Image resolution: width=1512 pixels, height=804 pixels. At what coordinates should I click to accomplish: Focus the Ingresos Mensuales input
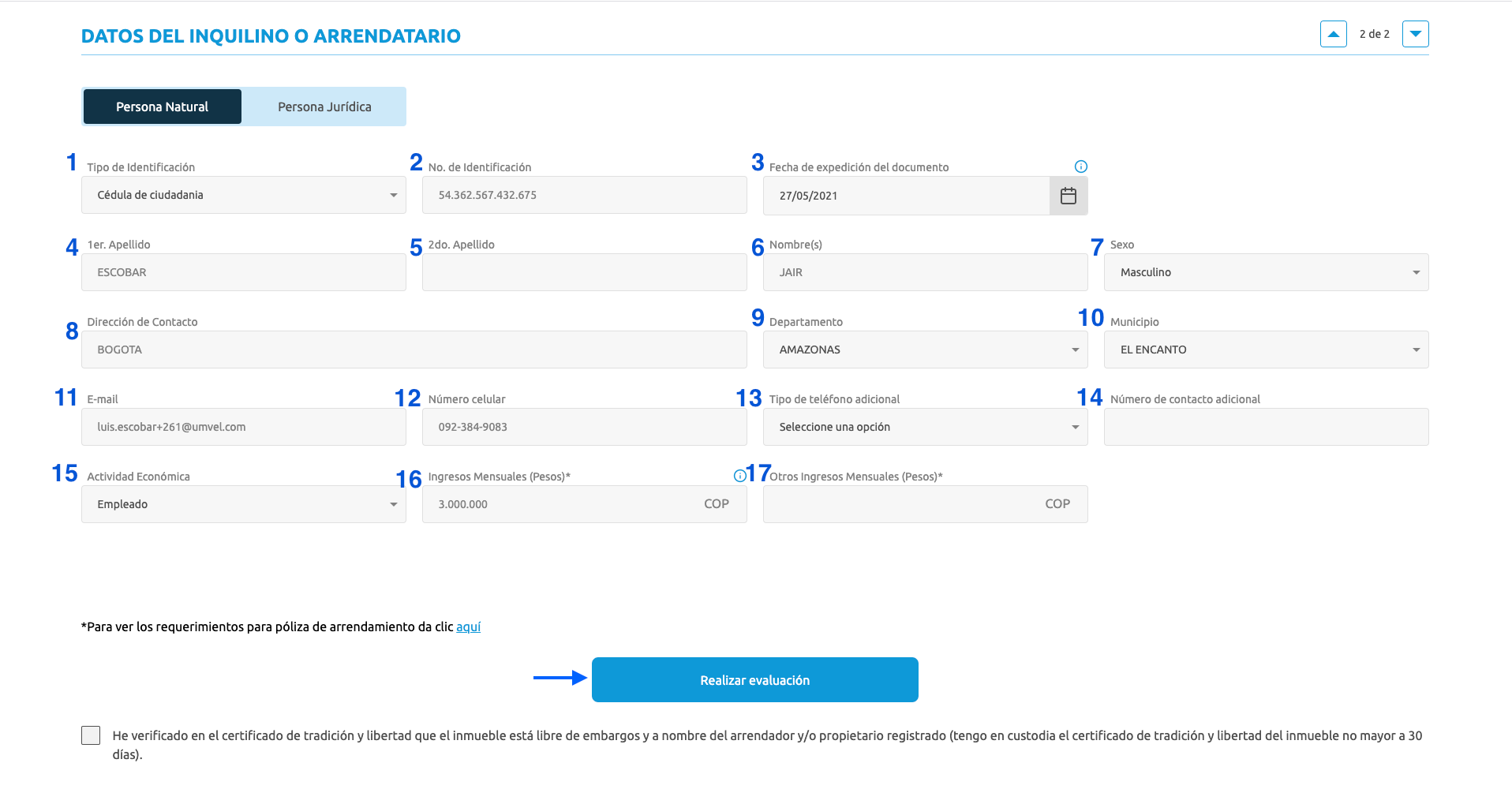click(x=585, y=504)
